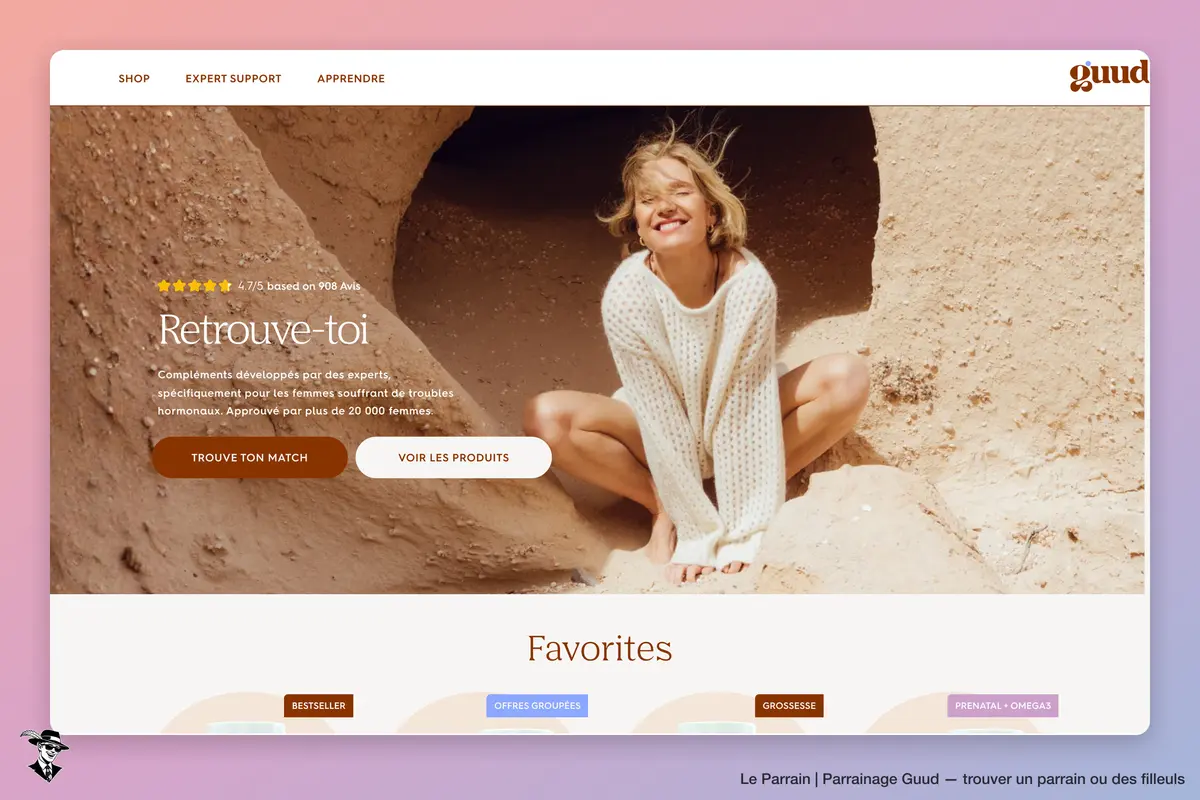
Task: Open the Expert Support menu
Action: pyautogui.click(x=233, y=79)
